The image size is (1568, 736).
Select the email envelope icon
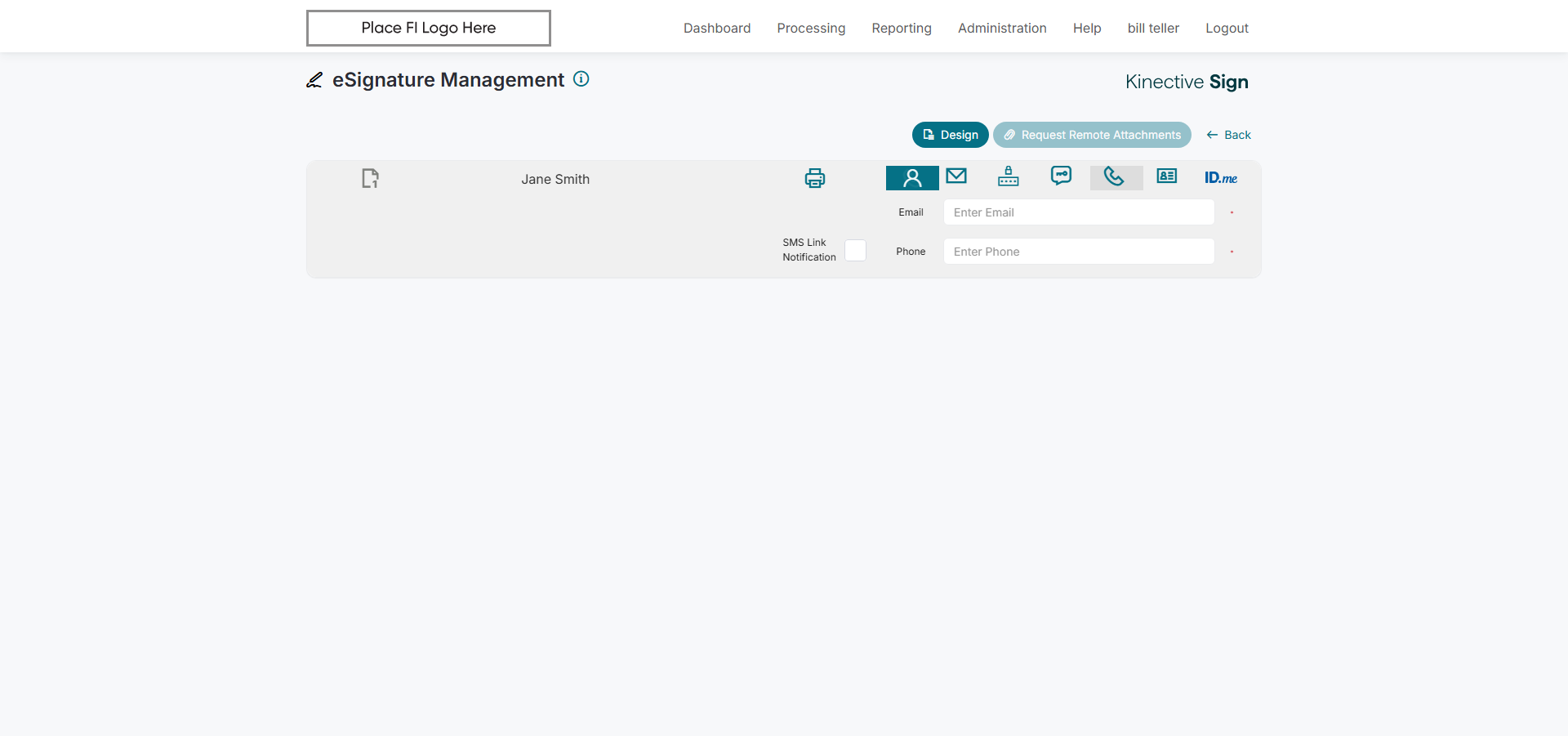(x=956, y=176)
